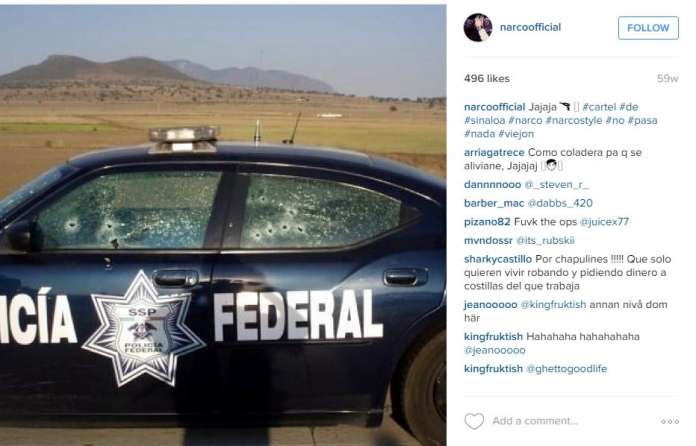Open the #sinaloa hashtag link
Screen dimensions: 696x446
click(x=484, y=120)
